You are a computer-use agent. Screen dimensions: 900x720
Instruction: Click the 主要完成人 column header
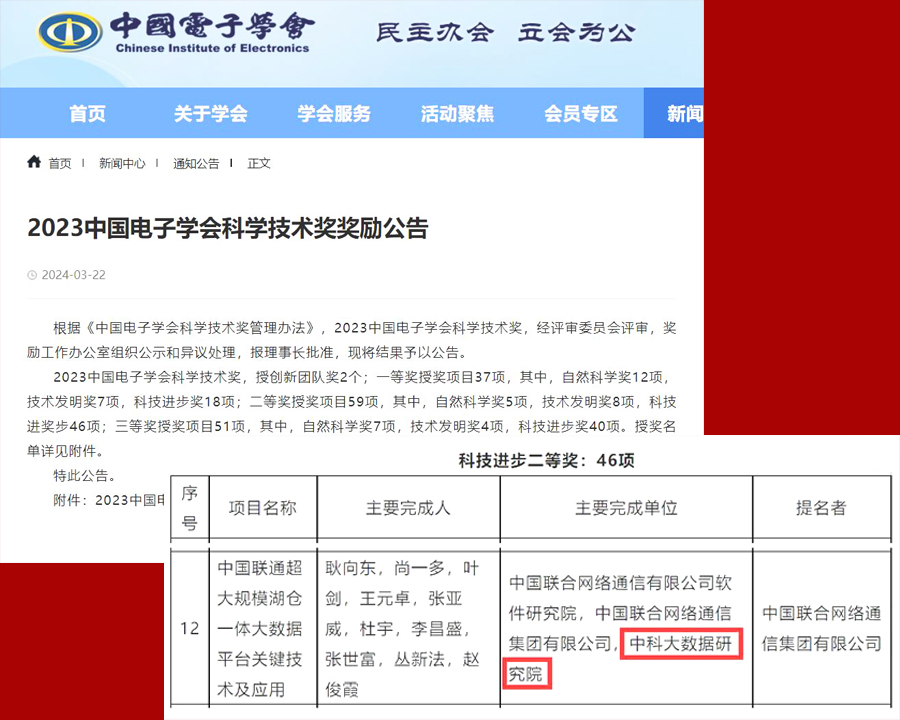click(408, 508)
